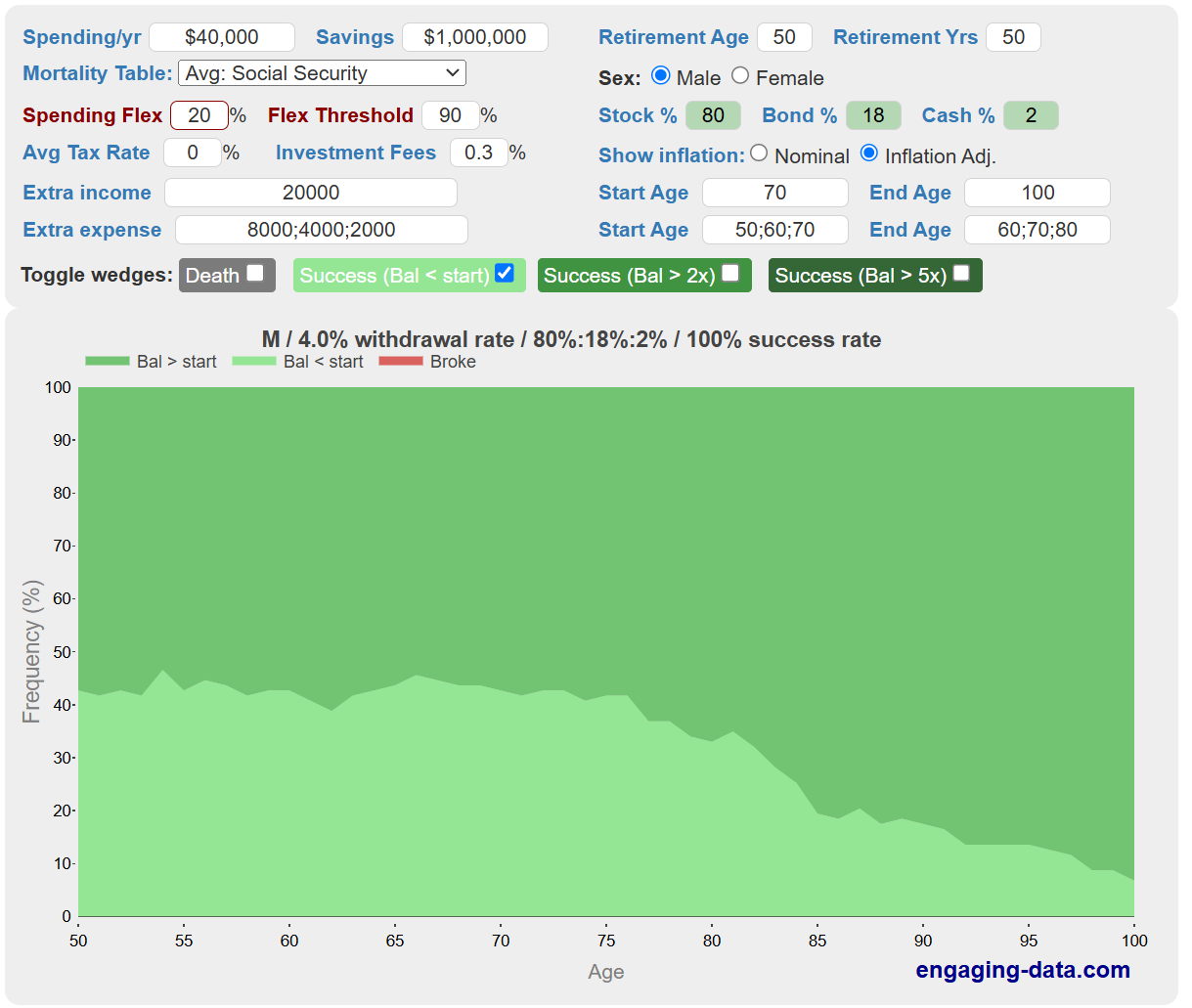Enable the Success (Bal > 2x) checkbox
Screen dimensions: 1192x1008
point(730,274)
